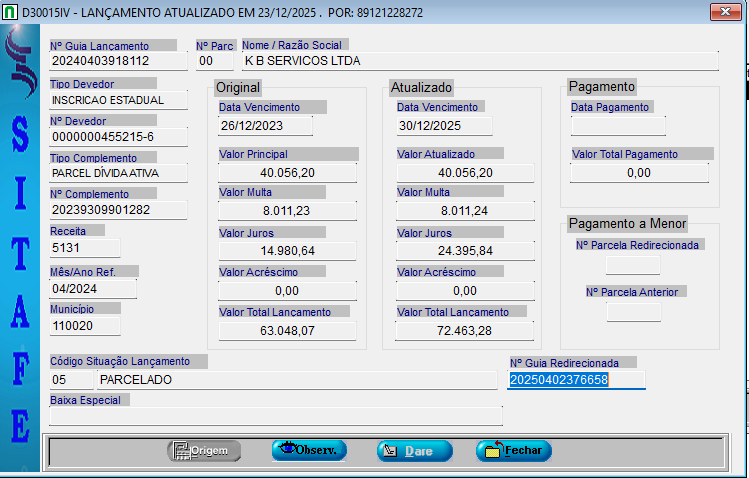Click the Nº Parcela Redirecionada field
This screenshot has height=478, width=749.
click(x=633, y=265)
